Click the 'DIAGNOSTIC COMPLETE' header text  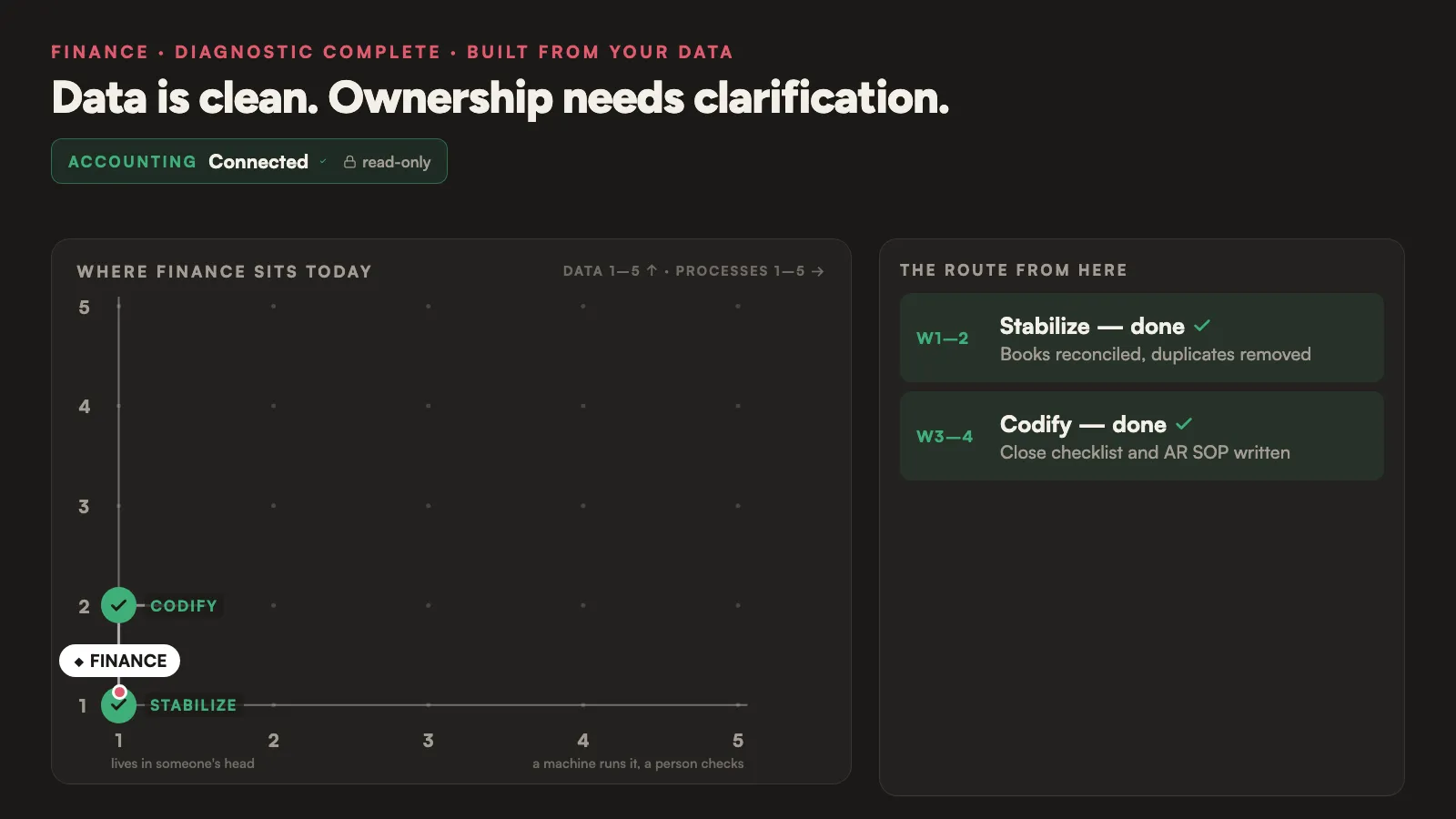pos(308,52)
